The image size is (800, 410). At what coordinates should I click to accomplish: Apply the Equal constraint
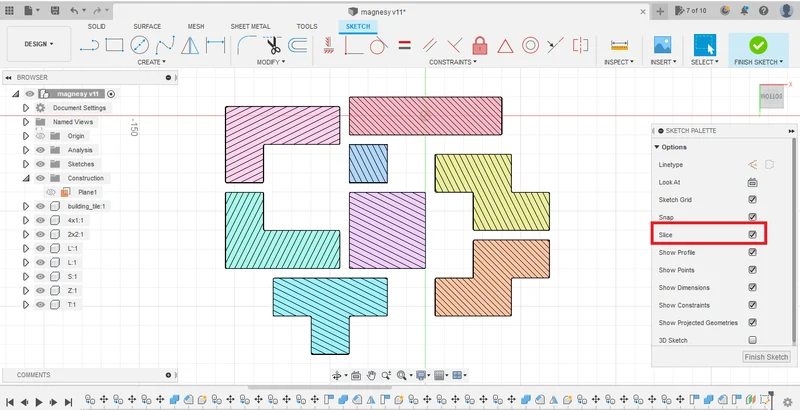click(405, 45)
